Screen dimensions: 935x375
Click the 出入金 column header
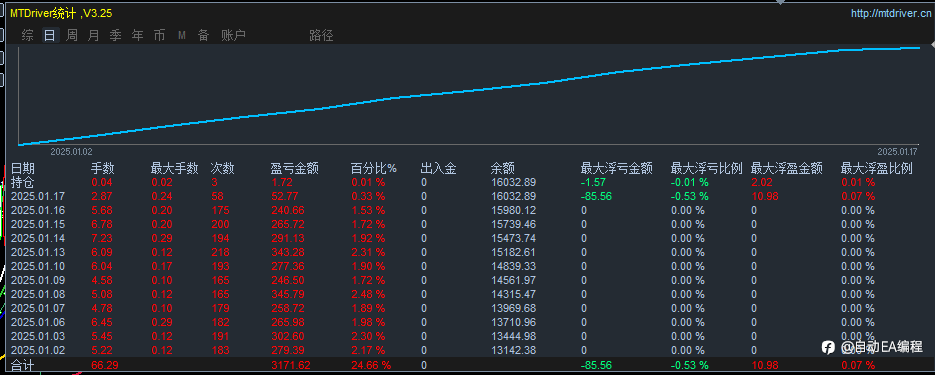coord(438,169)
